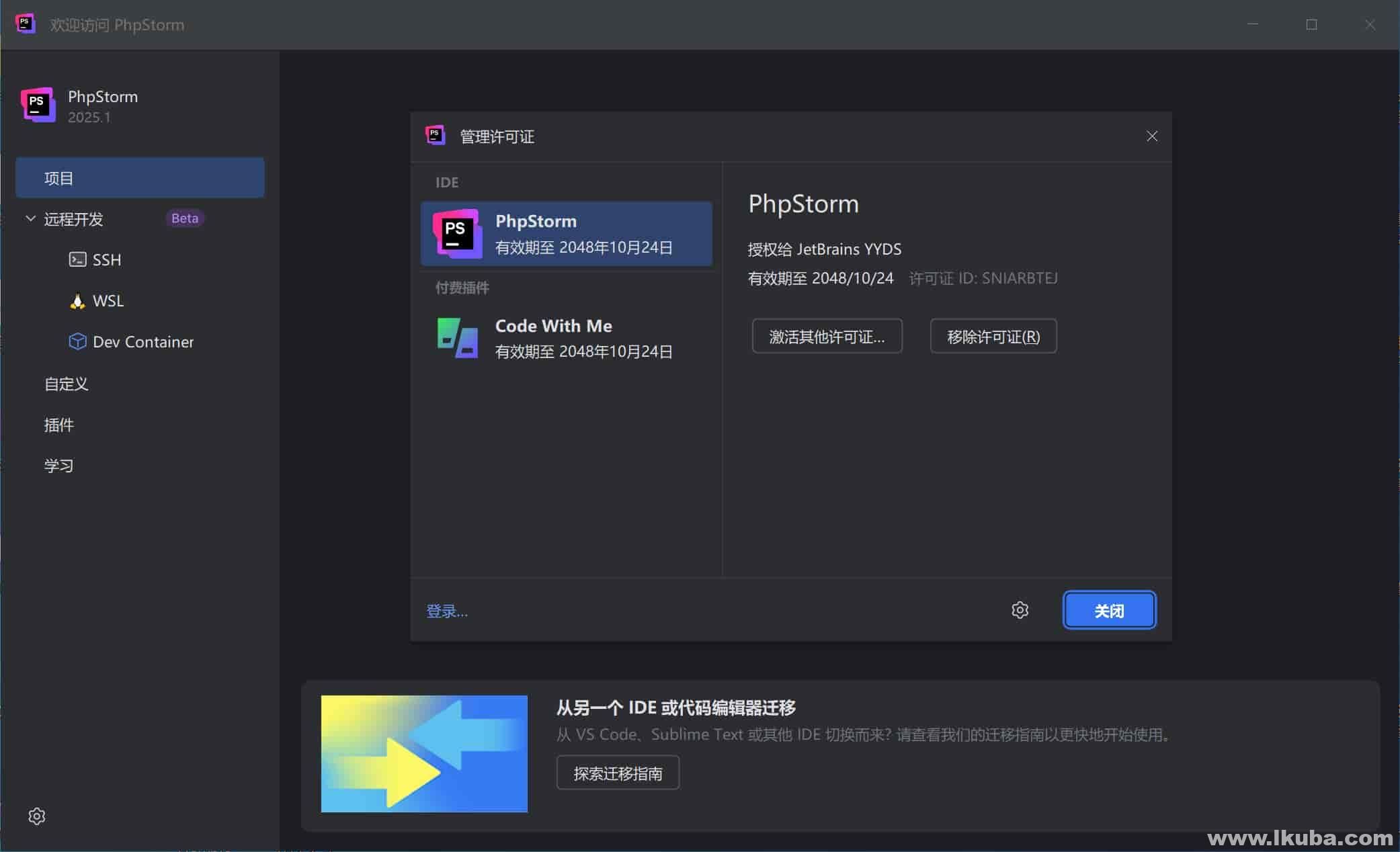
Task: Open the 插件 section
Action: click(x=58, y=425)
